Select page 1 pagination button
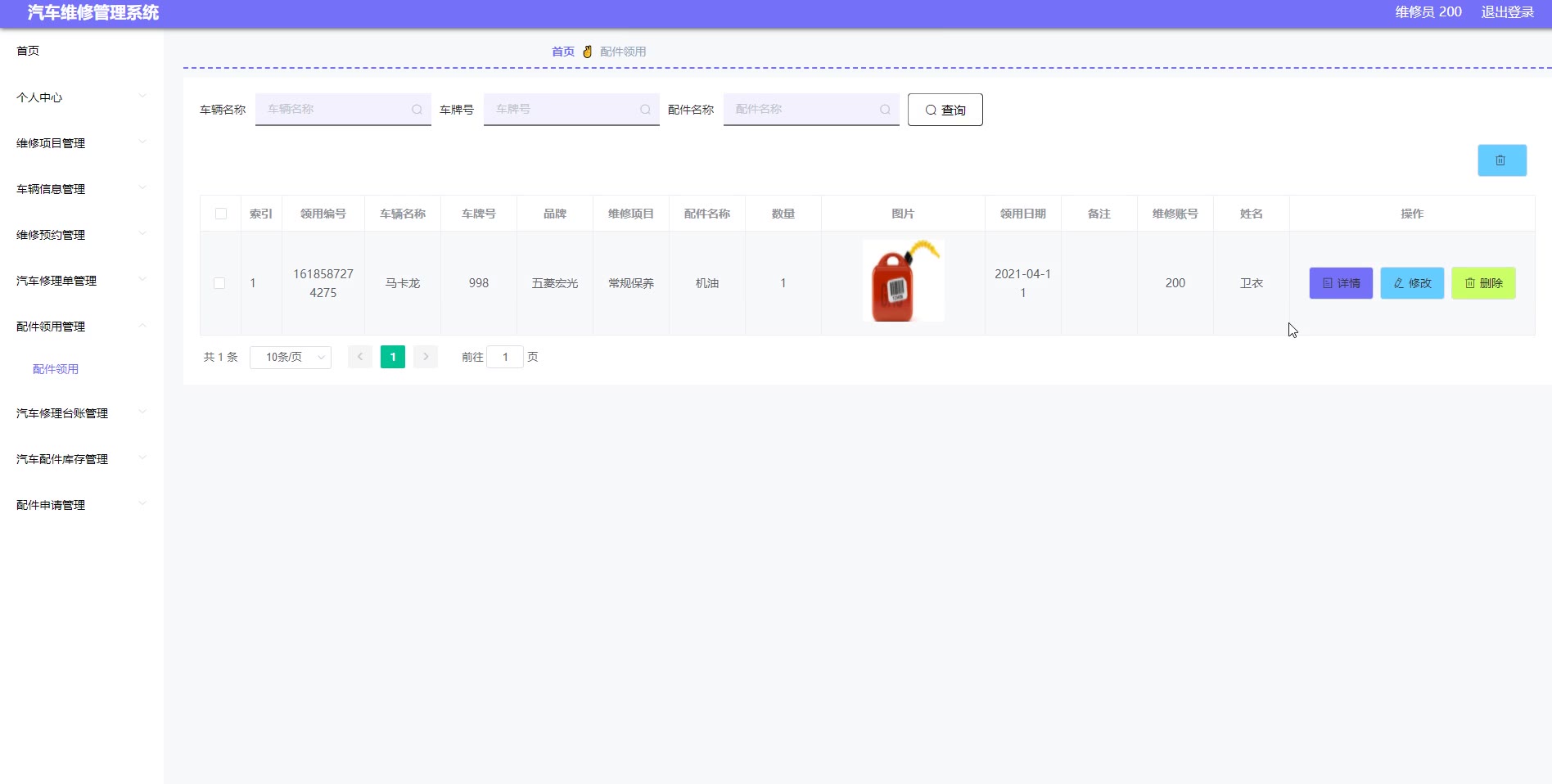The height and width of the screenshot is (784, 1552). click(393, 357)
